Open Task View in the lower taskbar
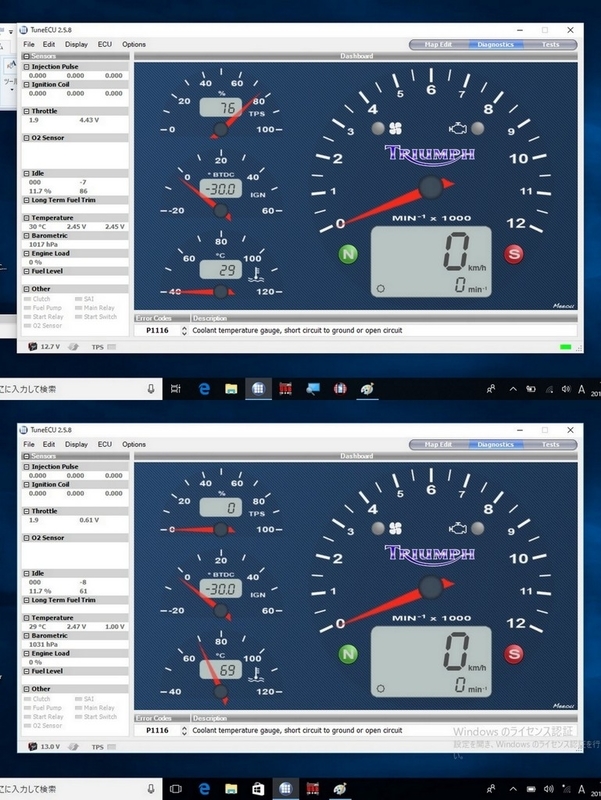 [x=176, y=789]
